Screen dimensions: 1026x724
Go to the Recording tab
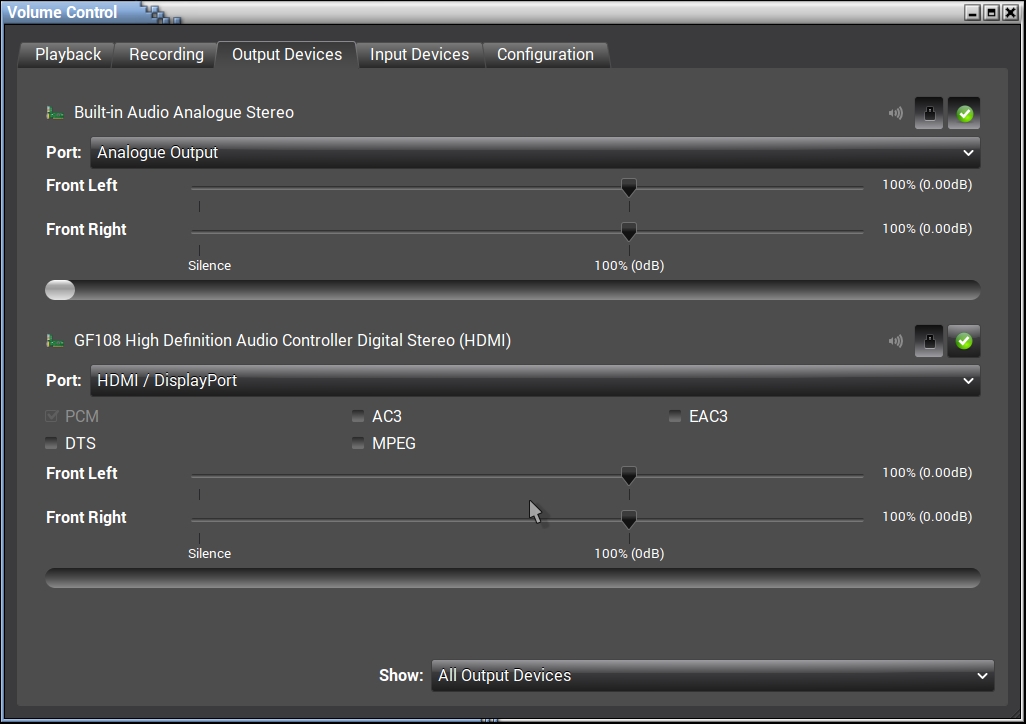166,55
